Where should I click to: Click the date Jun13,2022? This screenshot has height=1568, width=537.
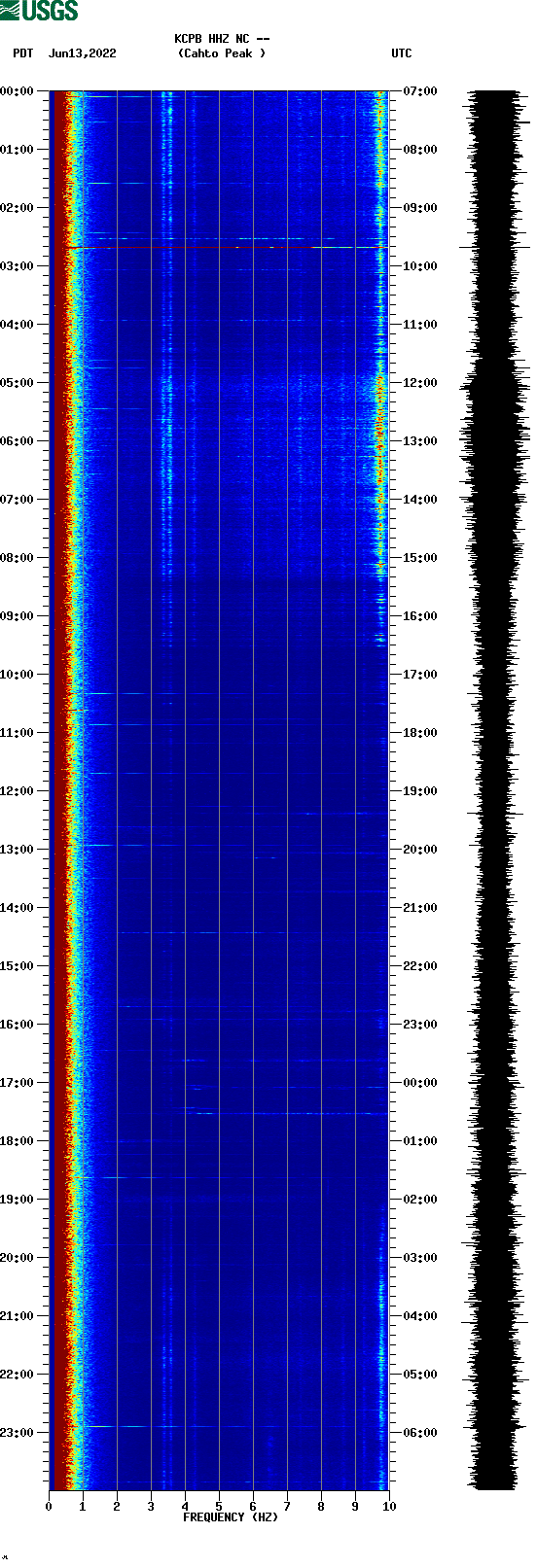pyautogui.click(x=83, y=53)
